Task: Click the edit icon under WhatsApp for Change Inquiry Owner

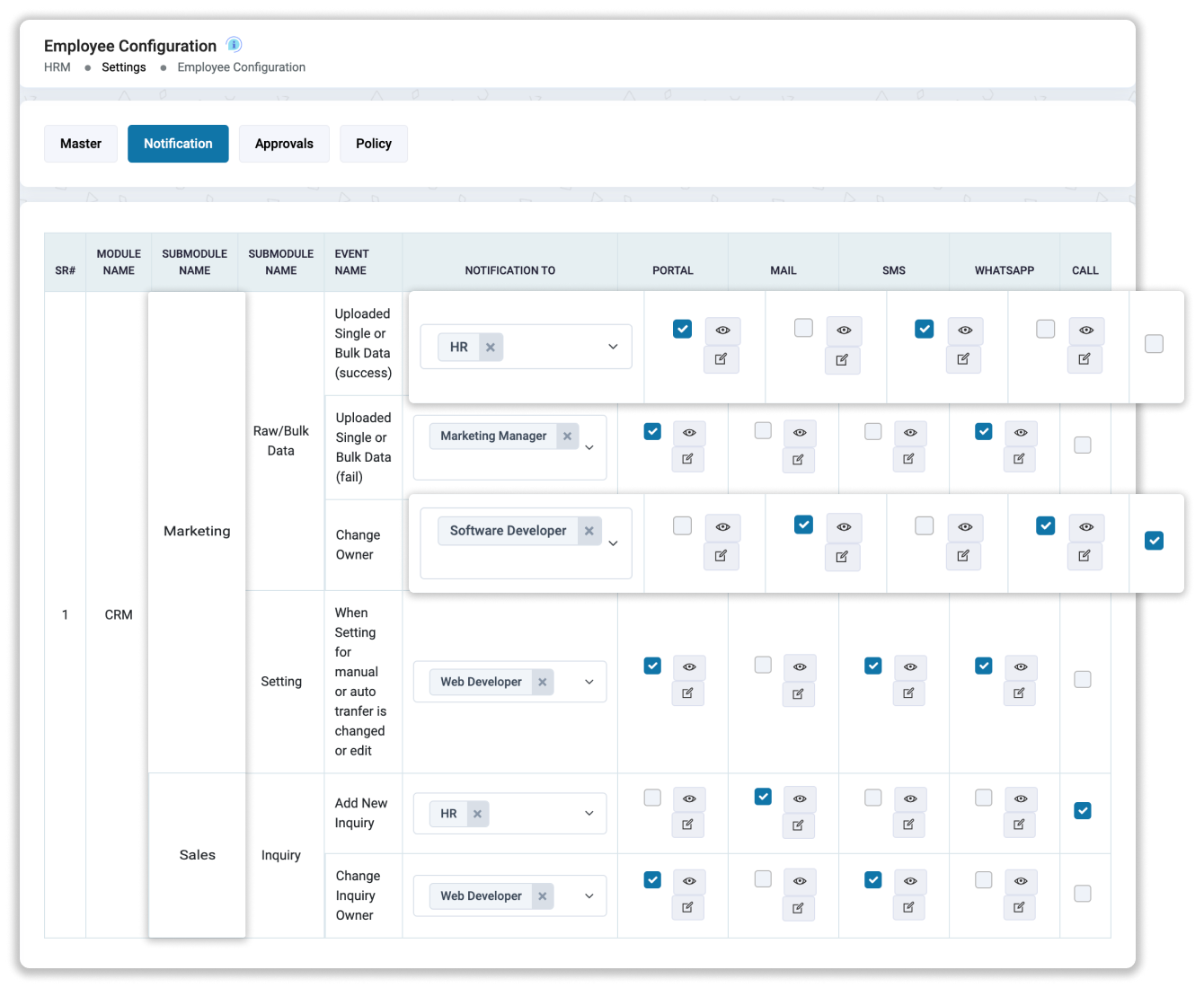Action: [1020, 908]
